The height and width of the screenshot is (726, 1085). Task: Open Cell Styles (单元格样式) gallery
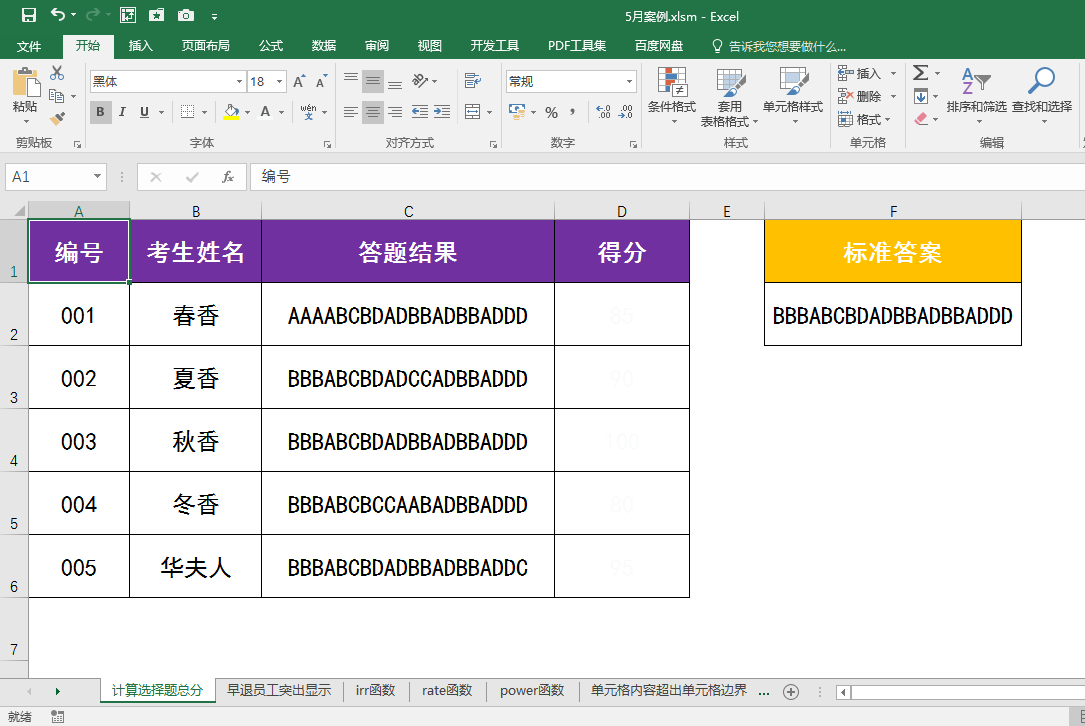coord(793,96)
